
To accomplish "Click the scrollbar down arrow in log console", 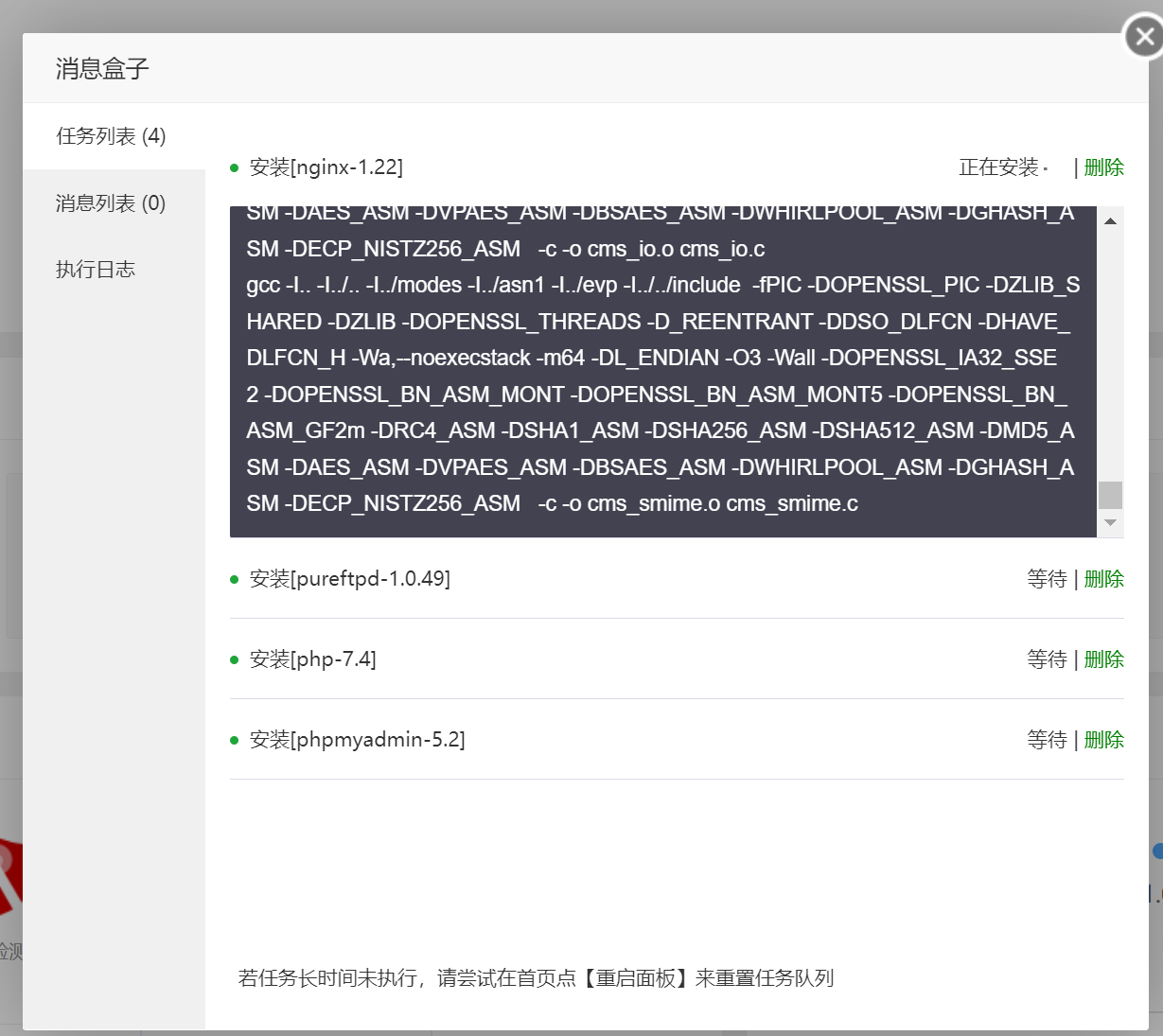I will point(1110,521).
